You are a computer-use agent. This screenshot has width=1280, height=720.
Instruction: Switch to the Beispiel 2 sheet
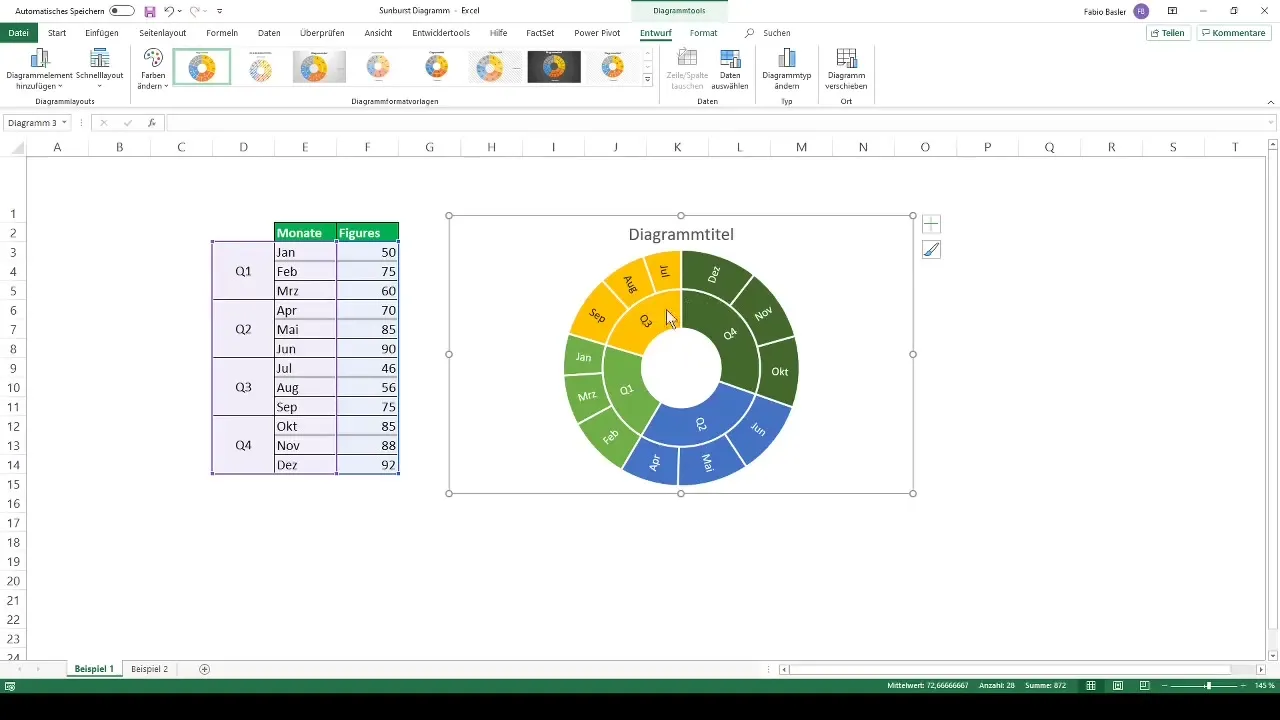point(149,668)
